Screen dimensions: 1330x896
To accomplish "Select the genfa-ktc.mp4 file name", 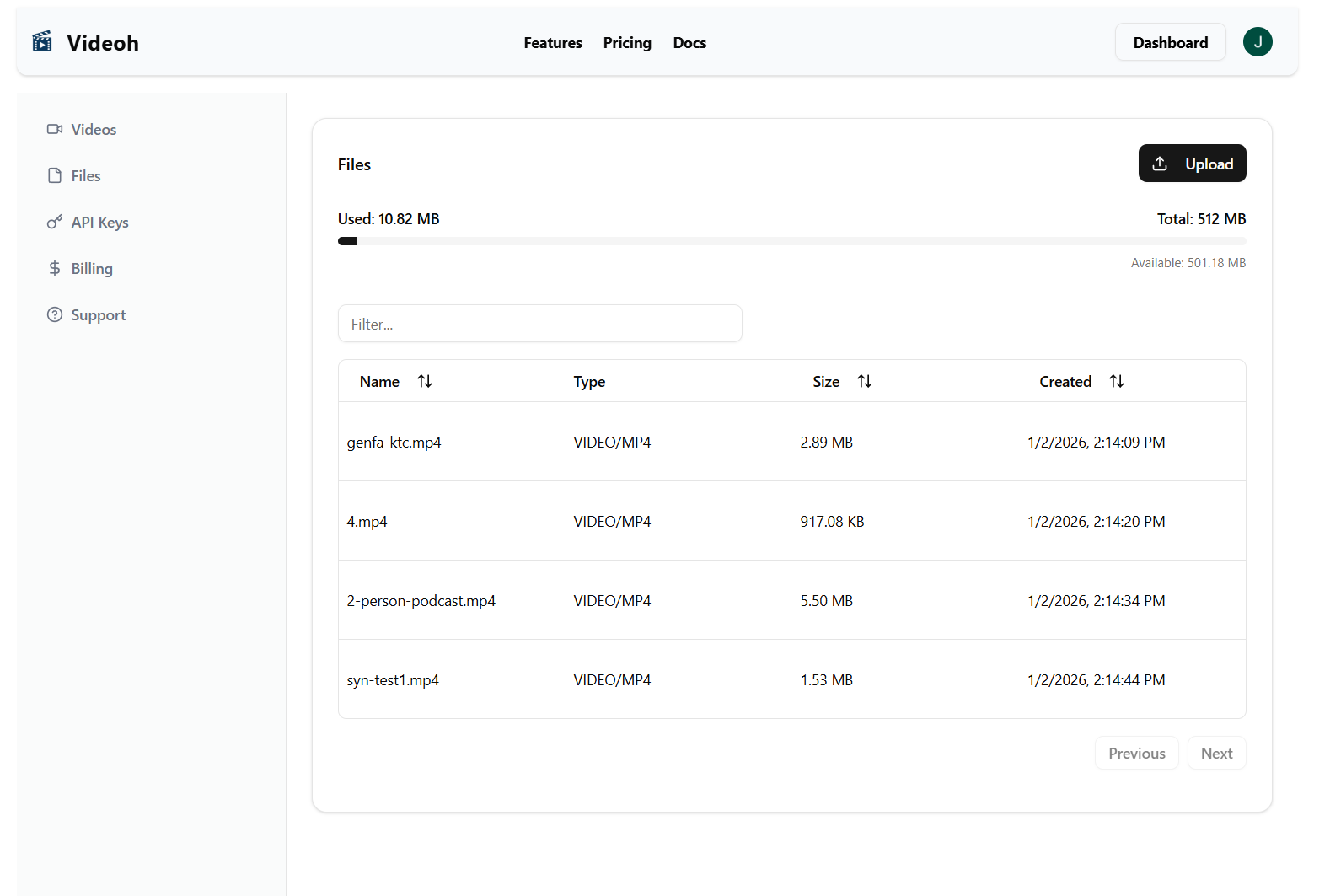I will (x=394, y=442).
